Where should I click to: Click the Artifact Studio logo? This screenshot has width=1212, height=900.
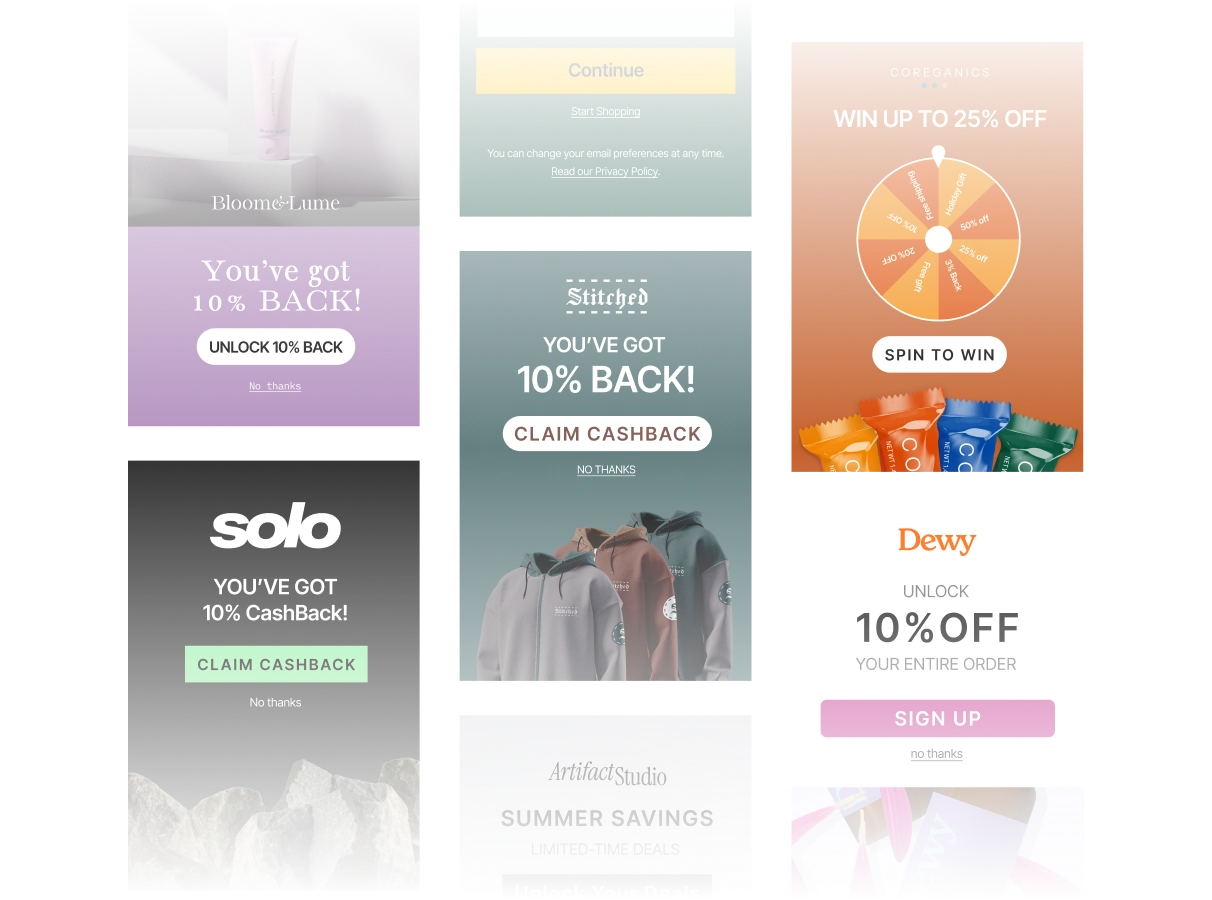[x=607, y=773]
